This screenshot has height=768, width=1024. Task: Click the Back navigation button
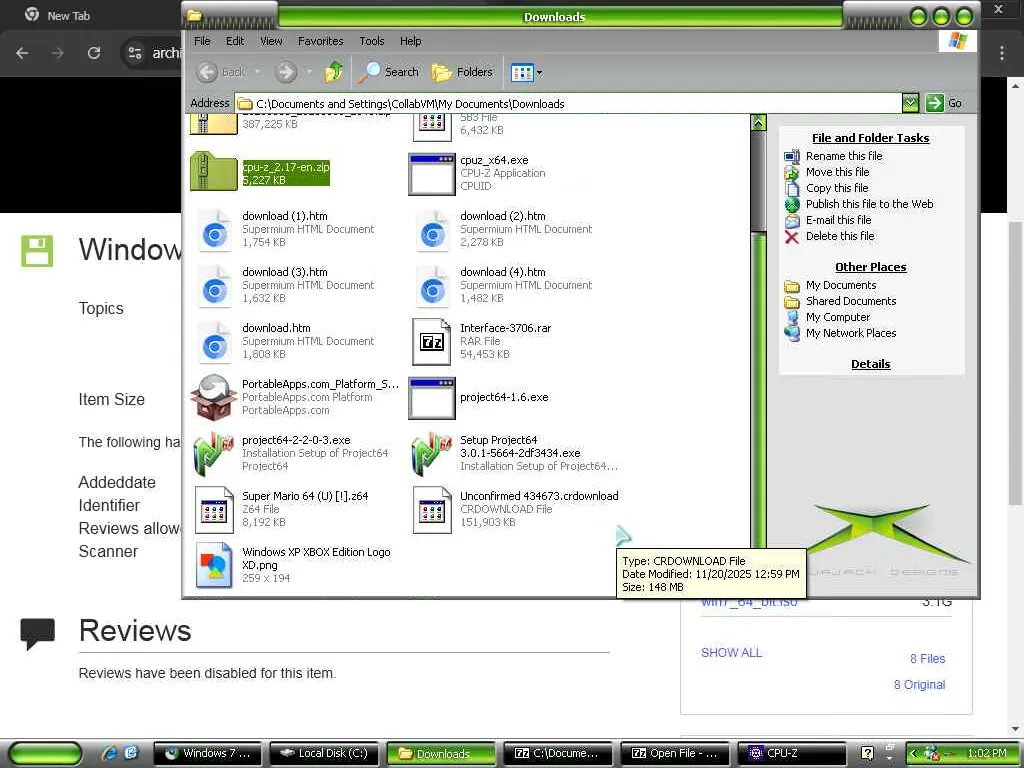(x=221, y=72)
